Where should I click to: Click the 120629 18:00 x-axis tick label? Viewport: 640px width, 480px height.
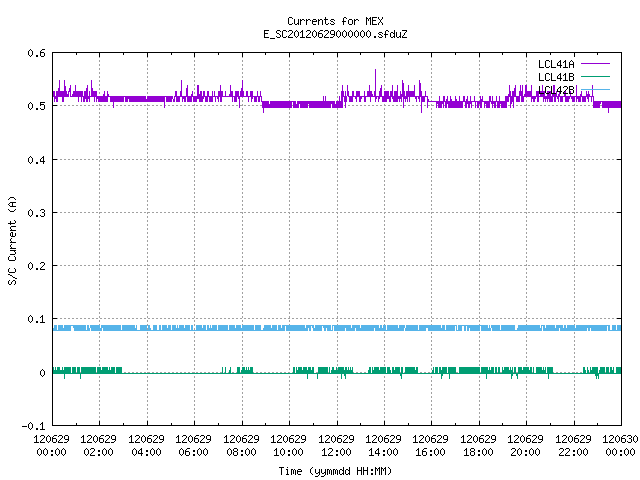coord(478,445)
